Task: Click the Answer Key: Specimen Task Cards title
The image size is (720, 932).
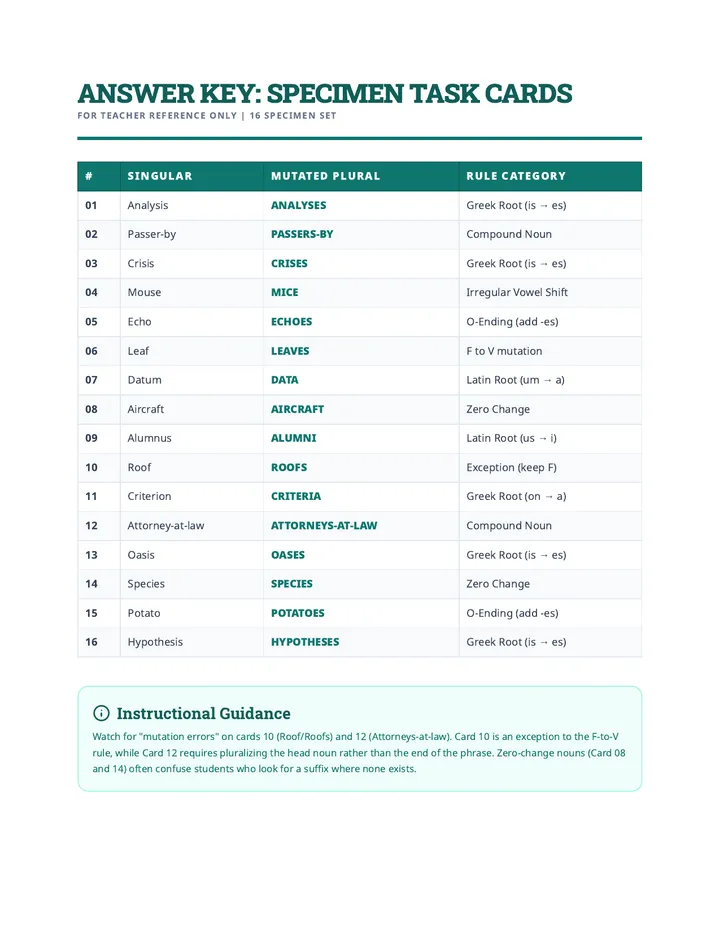Action: tap(325, 93)
